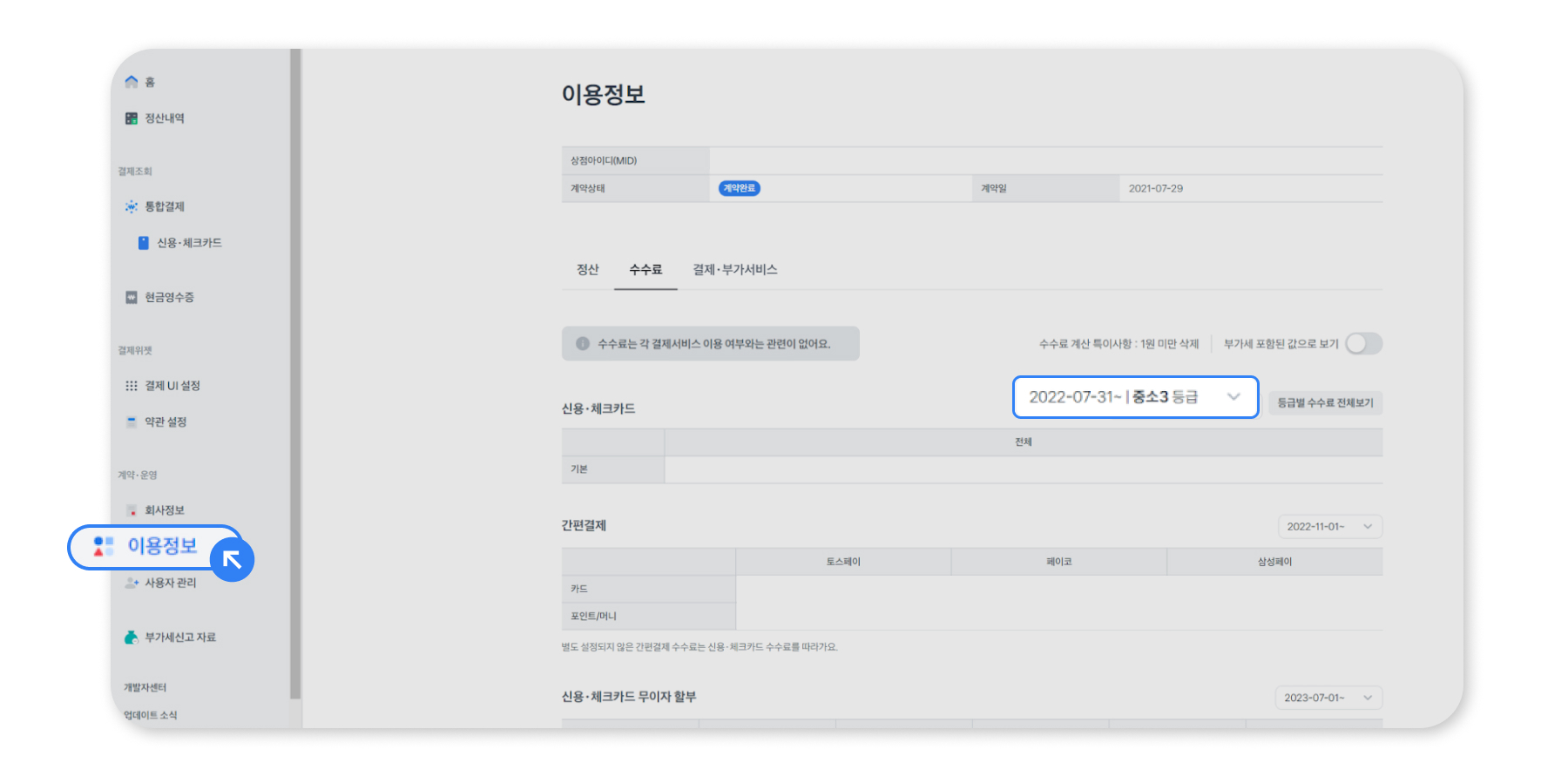Image resolution: width=1568 pixels, height=776 pixels.
Task: Click the 사용자 관리 user icon
Action: click(132, 583)
